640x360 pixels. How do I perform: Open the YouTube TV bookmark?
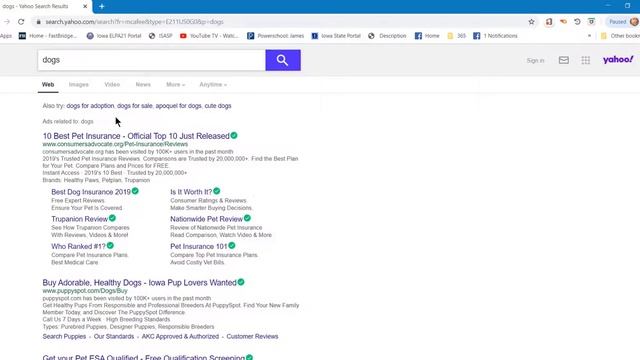tap(209, 36)
